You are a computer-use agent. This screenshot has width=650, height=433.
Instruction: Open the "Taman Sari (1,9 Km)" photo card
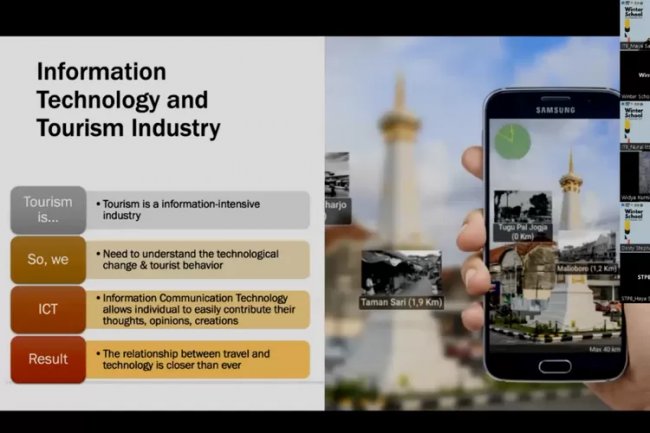click(x=401, y=280)
